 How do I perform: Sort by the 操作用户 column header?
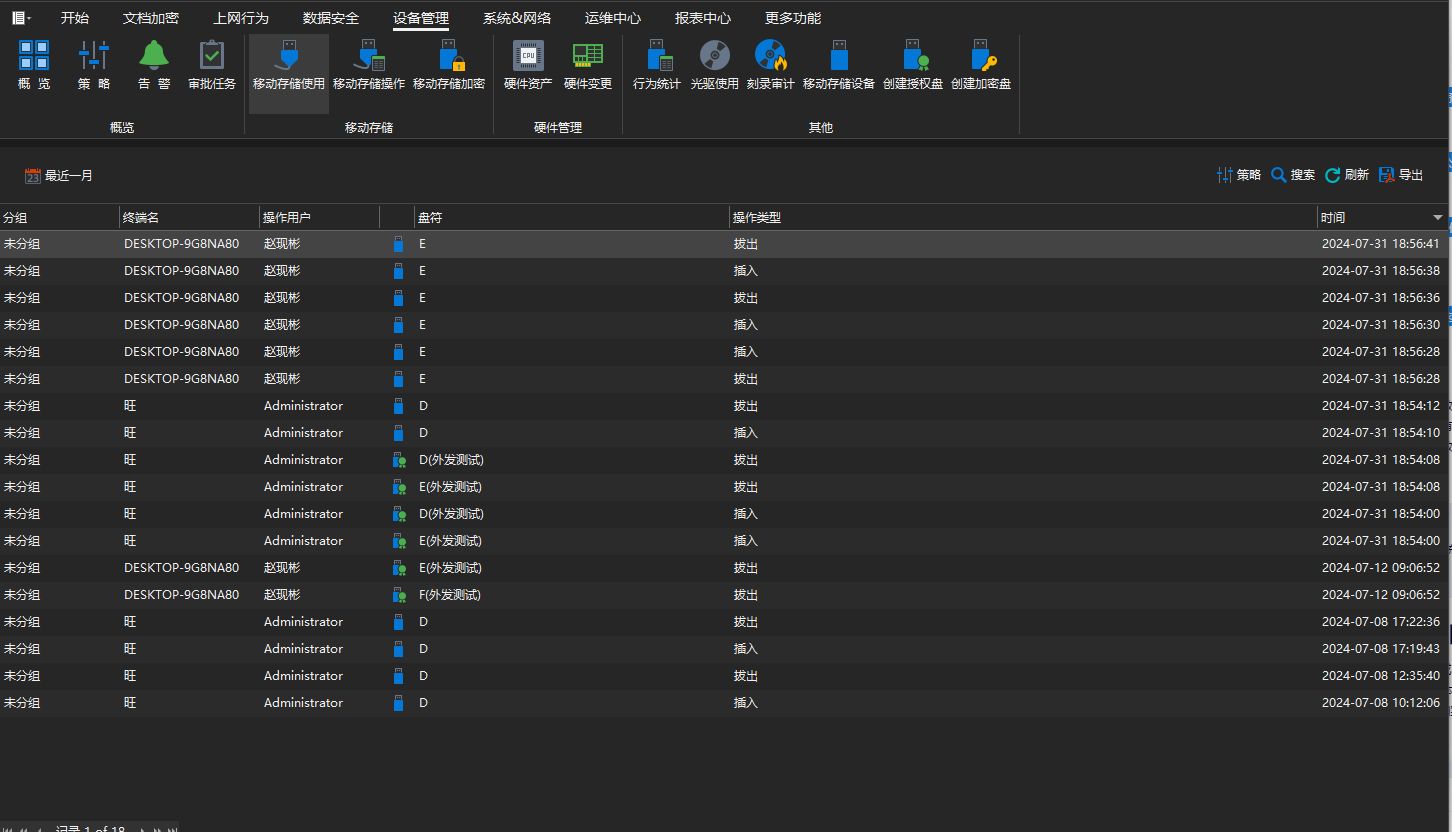click(320, 217)
